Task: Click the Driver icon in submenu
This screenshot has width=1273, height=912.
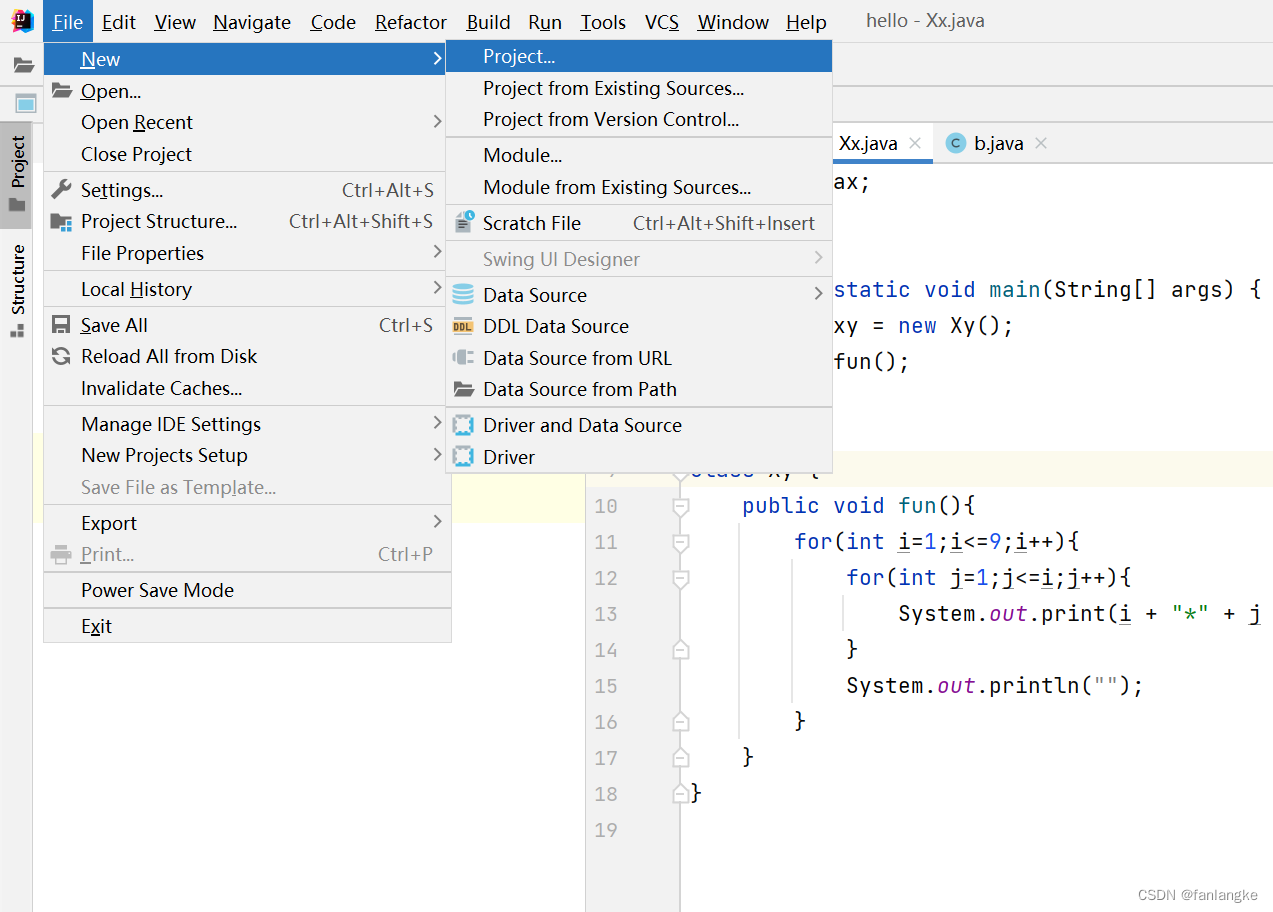Action: (463, 457)
